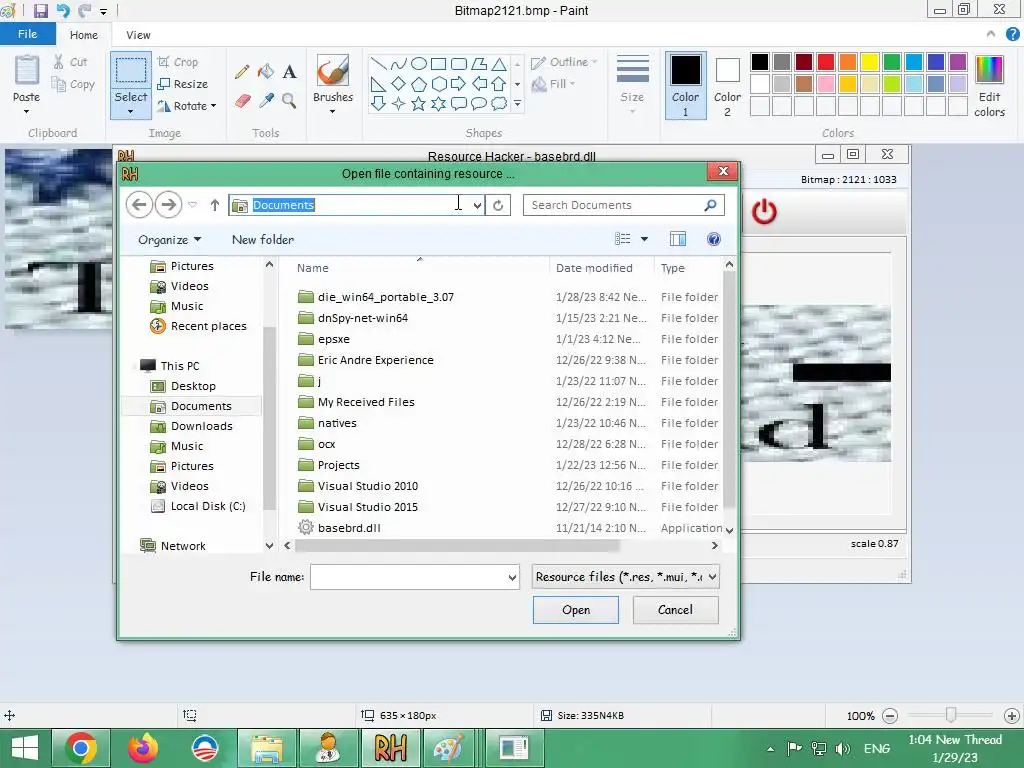
Task: Open Paint help question mark icon
Action: click(x=1013, y=35)
